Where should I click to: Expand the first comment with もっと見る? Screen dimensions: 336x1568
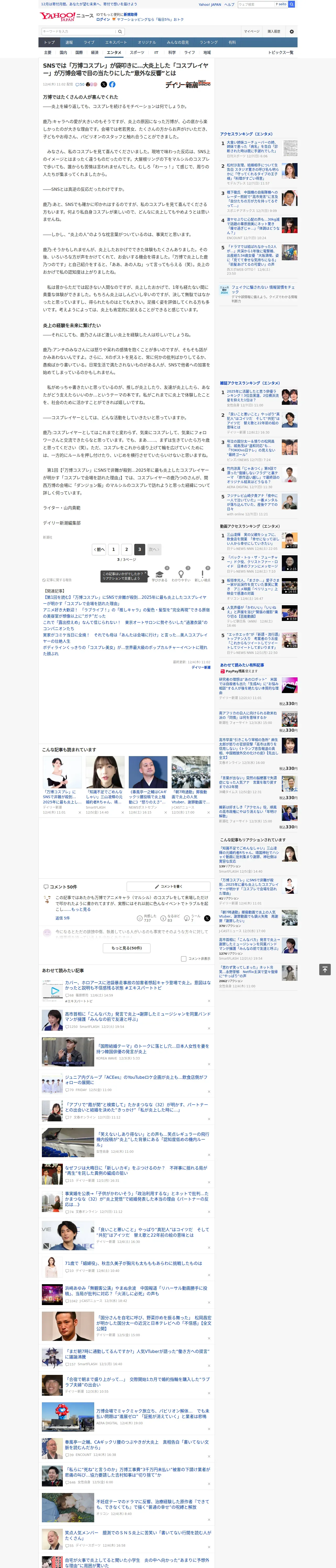point(81,909)
